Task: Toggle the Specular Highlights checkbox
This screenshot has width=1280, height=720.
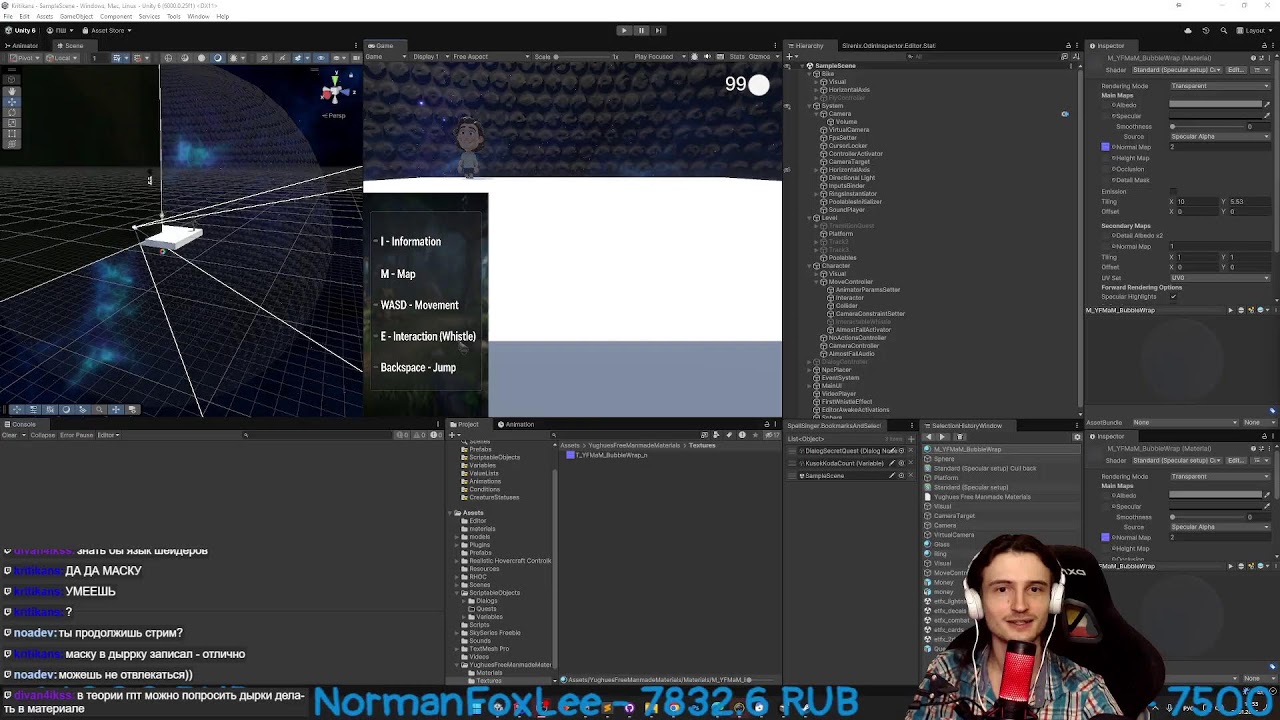Action: (1174, 297)
